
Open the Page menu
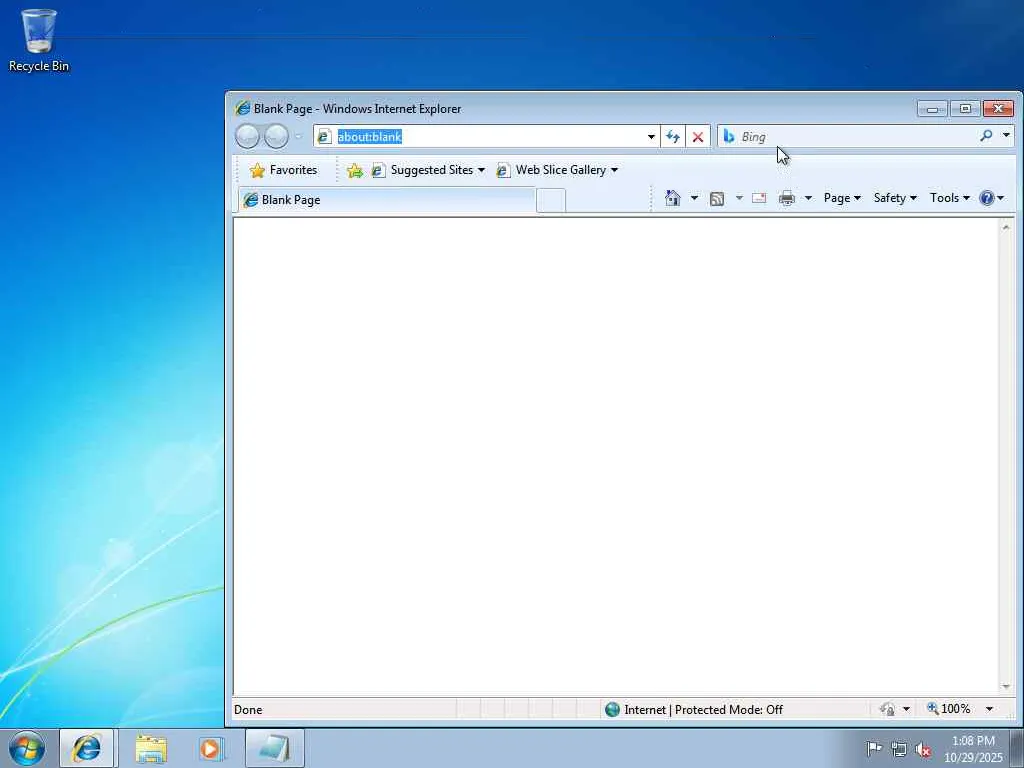click(x=842, y=198)
